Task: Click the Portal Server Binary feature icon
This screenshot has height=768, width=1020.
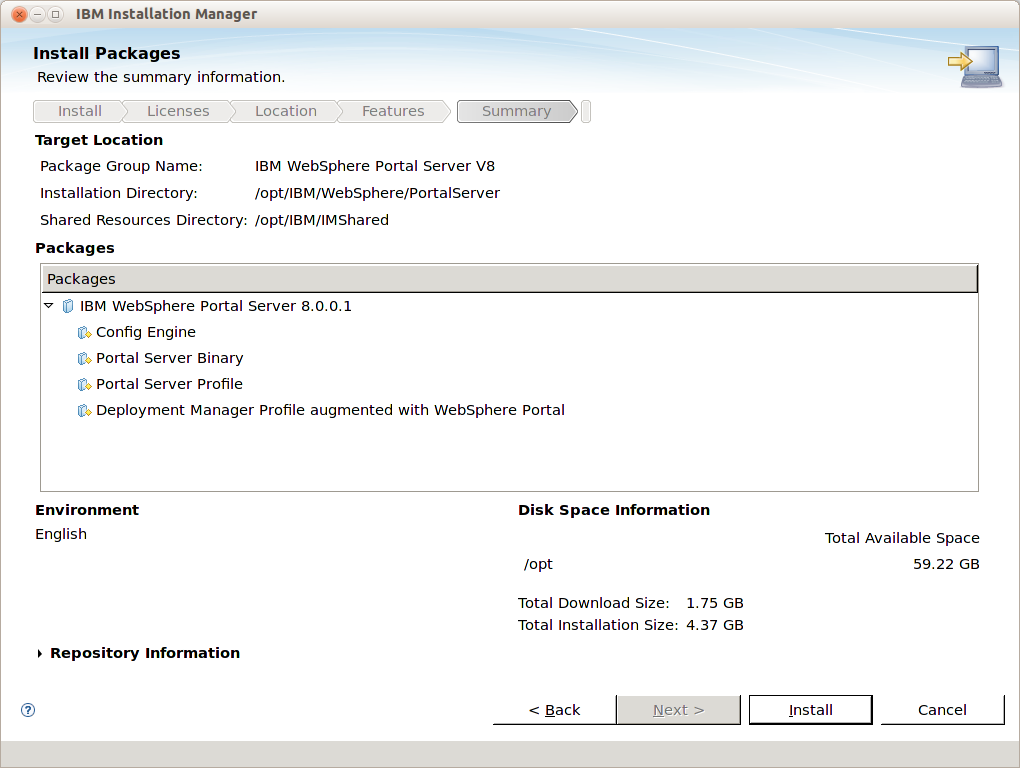Action: pos(84,359)
